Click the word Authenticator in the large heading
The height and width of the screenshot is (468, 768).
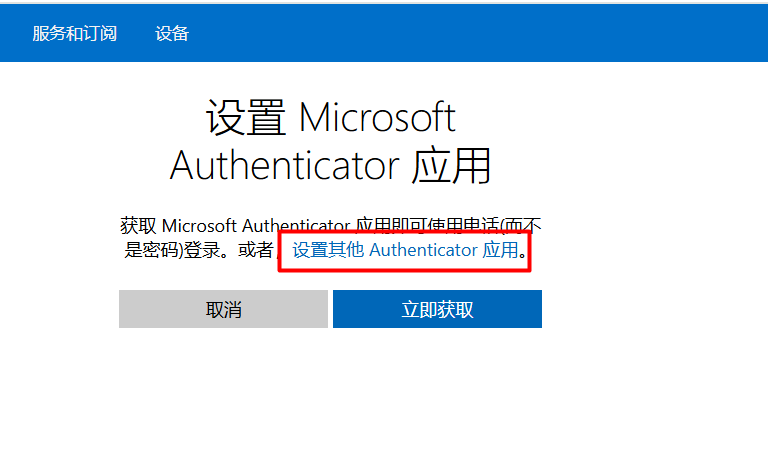click(285, 166)
